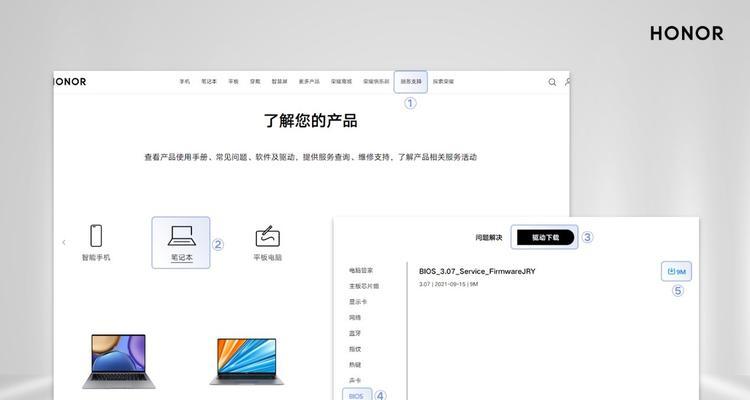The image size is (750, 400).
Task: Click the black 驱动下载 button
Action: click(x=545, y=237)
